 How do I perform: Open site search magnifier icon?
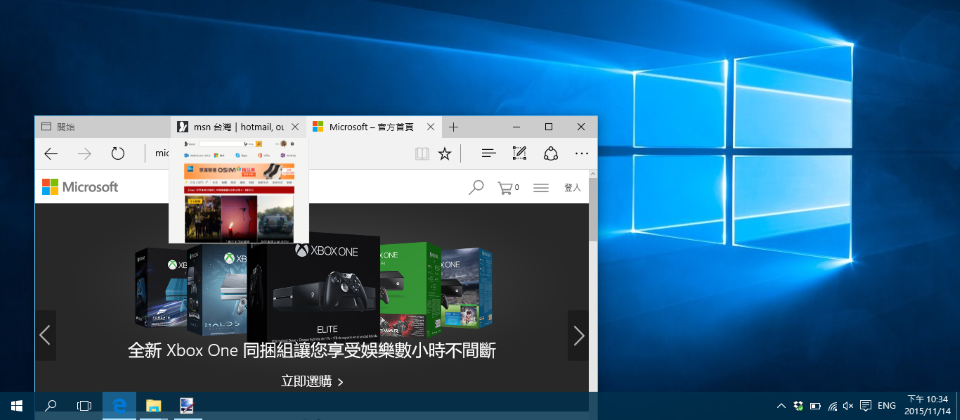[x=476, y=187]
